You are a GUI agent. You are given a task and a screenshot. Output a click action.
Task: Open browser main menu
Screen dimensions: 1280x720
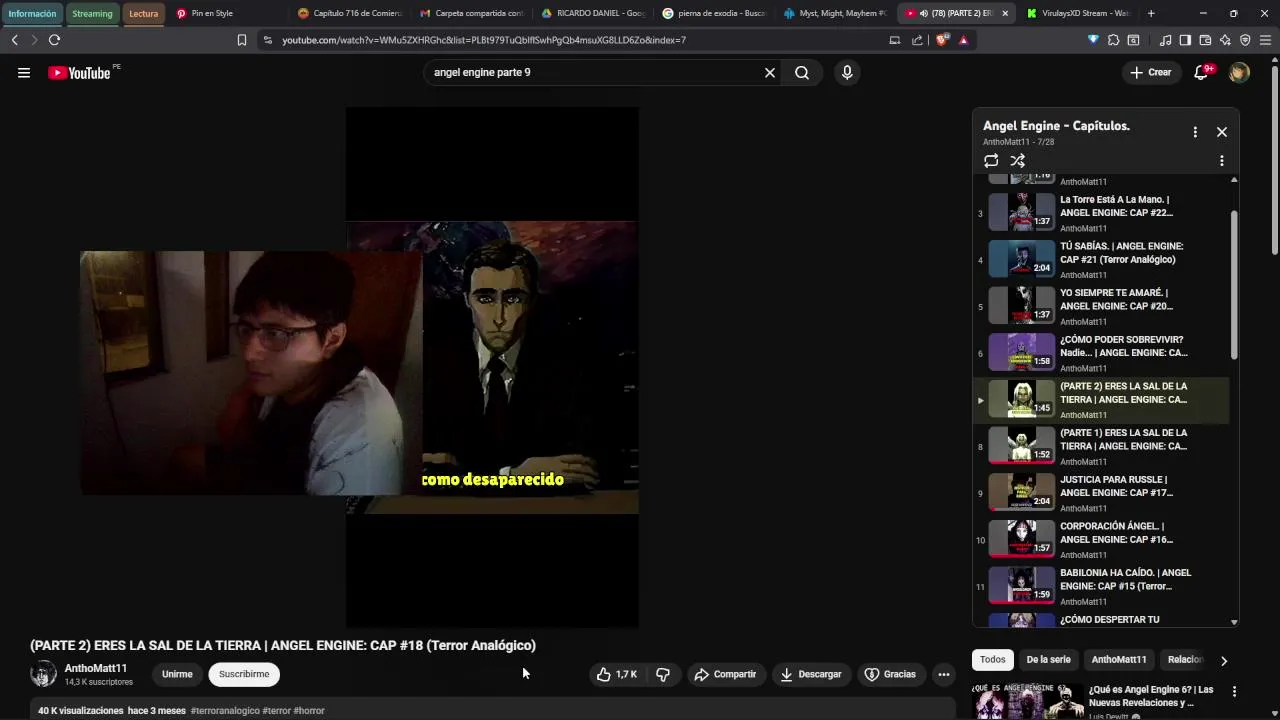1266,40
